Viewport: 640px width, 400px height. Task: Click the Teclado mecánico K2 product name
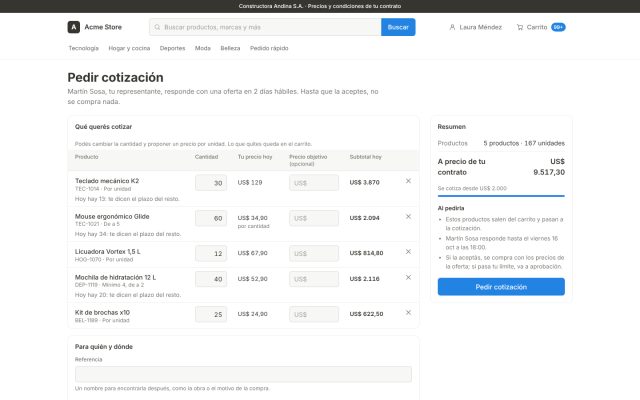107,180
